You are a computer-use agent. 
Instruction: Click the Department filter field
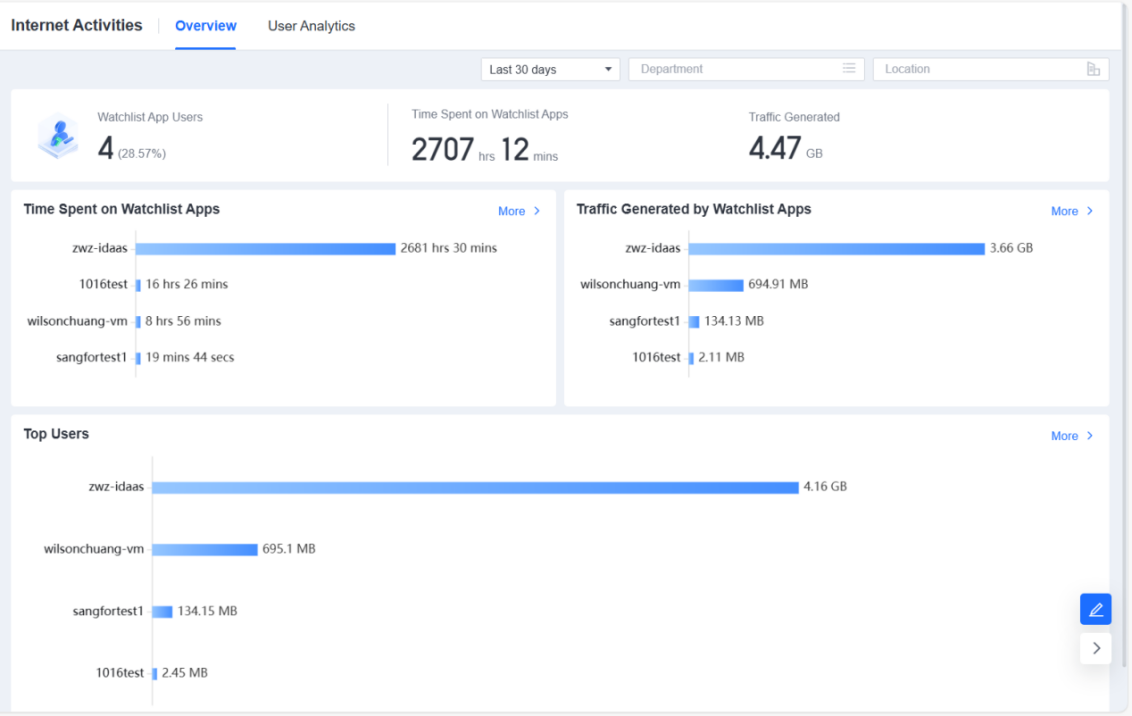click(746, 69)
